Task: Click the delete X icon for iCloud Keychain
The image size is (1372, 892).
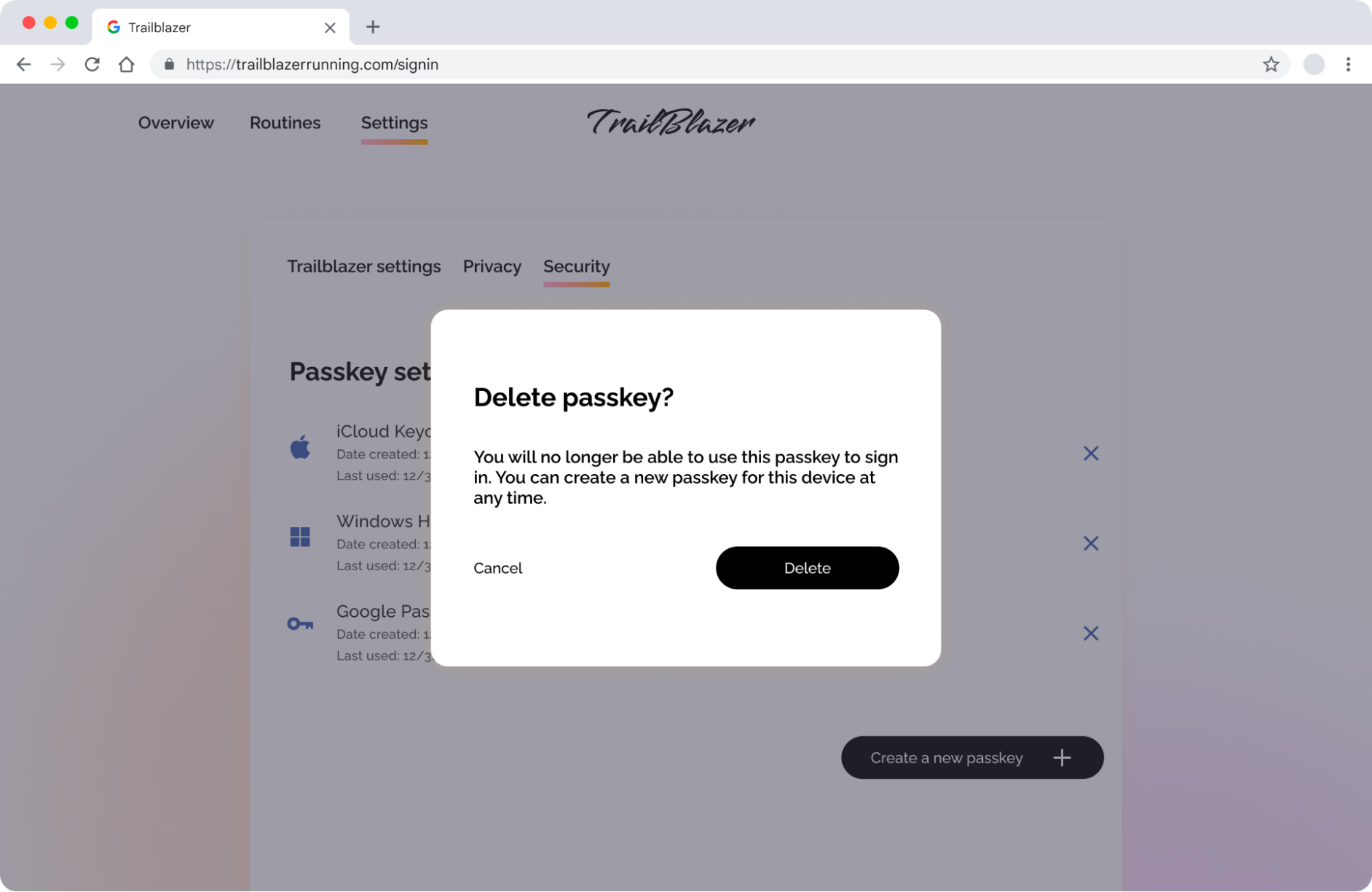Action: [1091, 453]
